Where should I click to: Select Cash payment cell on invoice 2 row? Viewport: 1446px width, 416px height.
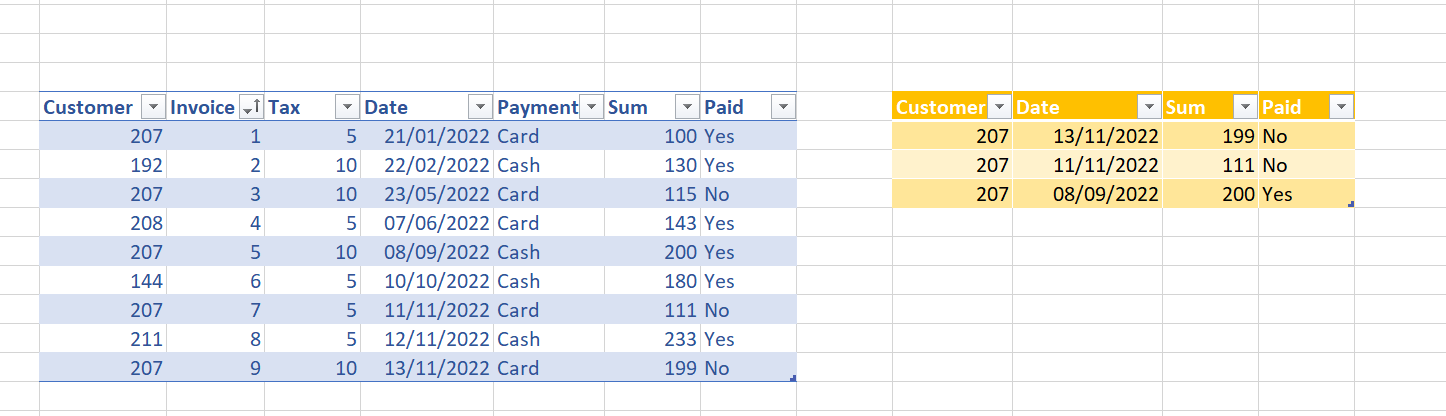point(550,165)
